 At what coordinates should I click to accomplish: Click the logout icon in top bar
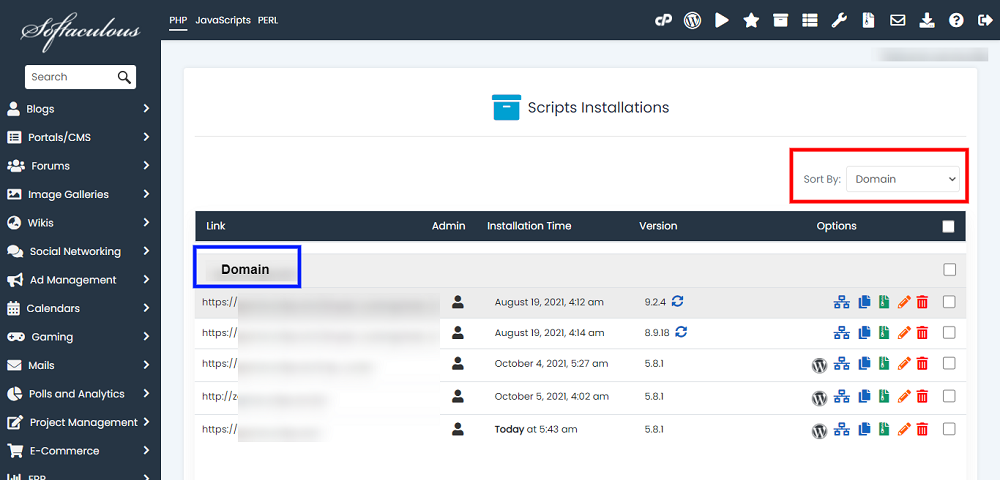pos(983,20)
